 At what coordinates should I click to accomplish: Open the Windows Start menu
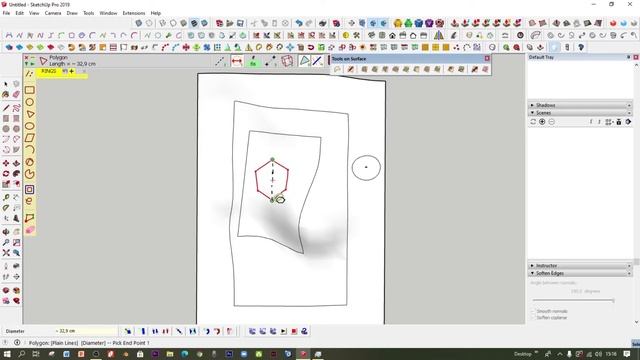7,354
